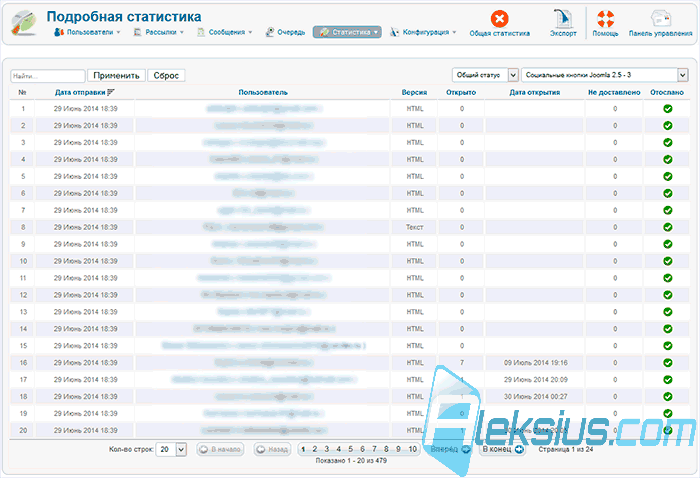Image resolution: width=700 pixels, height=478 pixels.
Task: Click the Панель управления icon
Action: [x=660, y=19]
